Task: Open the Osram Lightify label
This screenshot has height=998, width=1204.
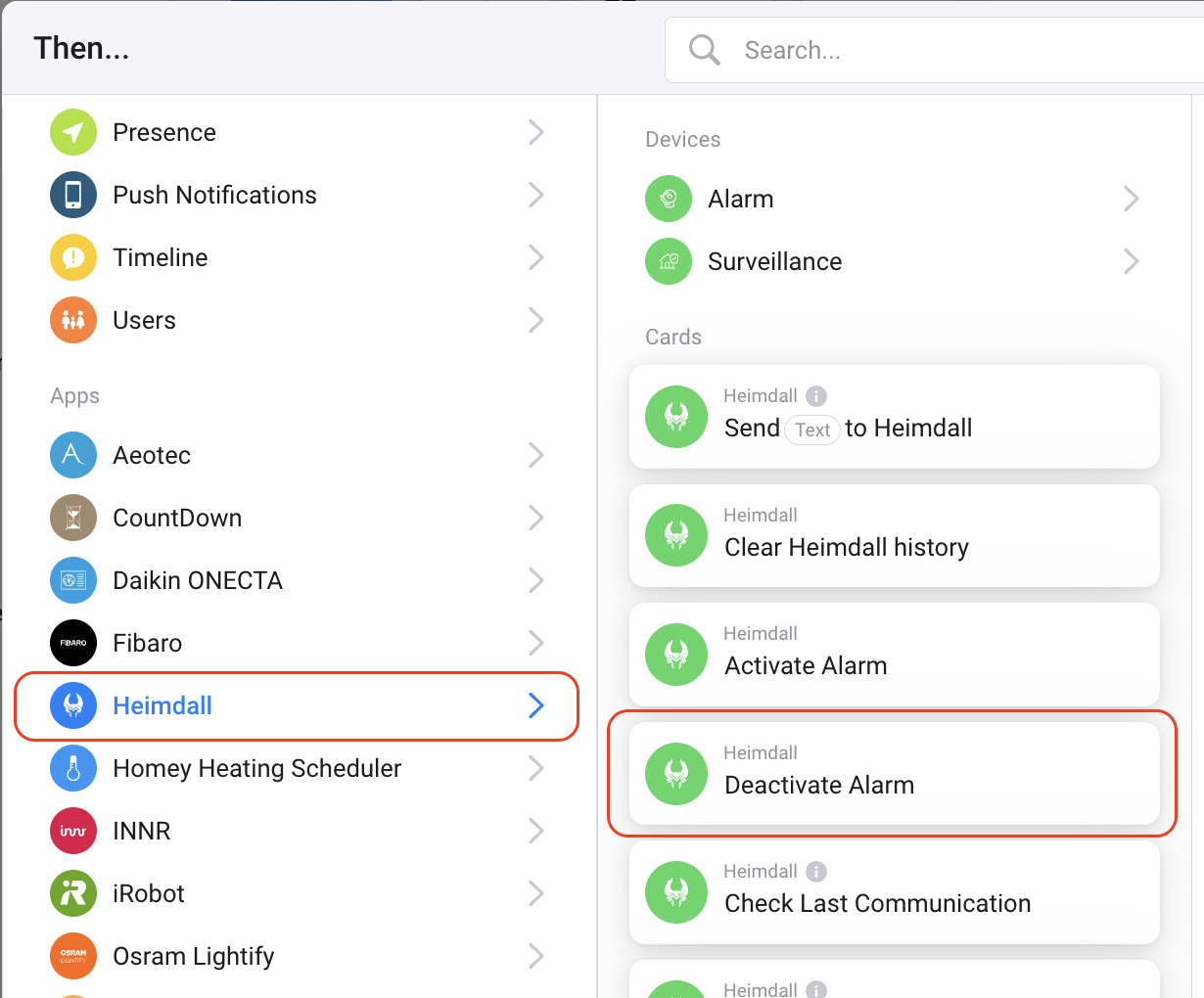Action: (x=194, y=956)
